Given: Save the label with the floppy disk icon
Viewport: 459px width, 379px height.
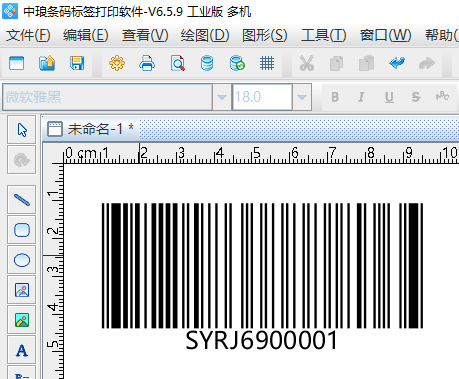Looking at the screenshot, I should [77, 63].
